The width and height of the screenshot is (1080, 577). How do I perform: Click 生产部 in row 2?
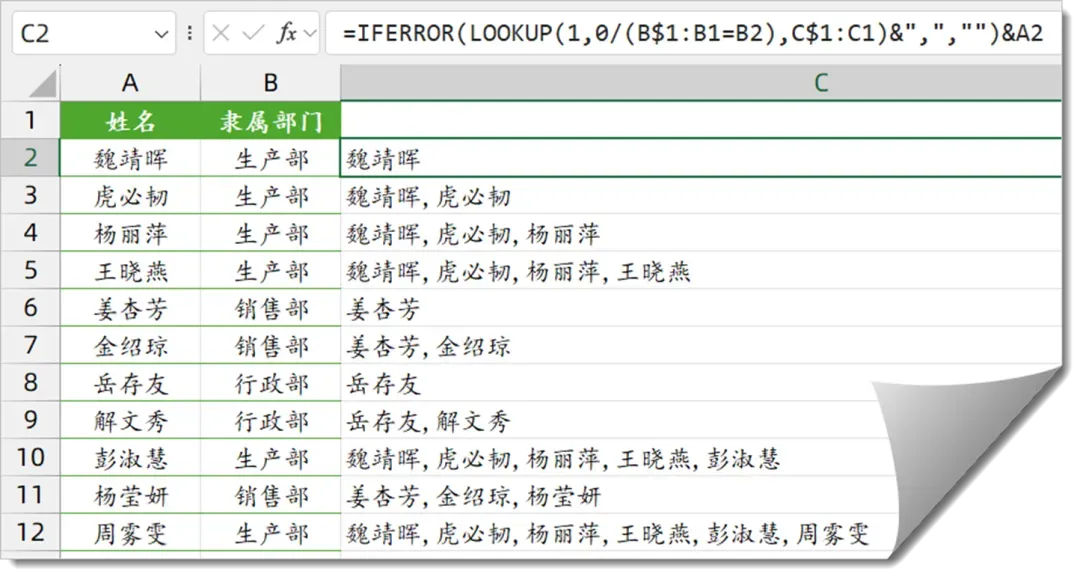point(271,158)
